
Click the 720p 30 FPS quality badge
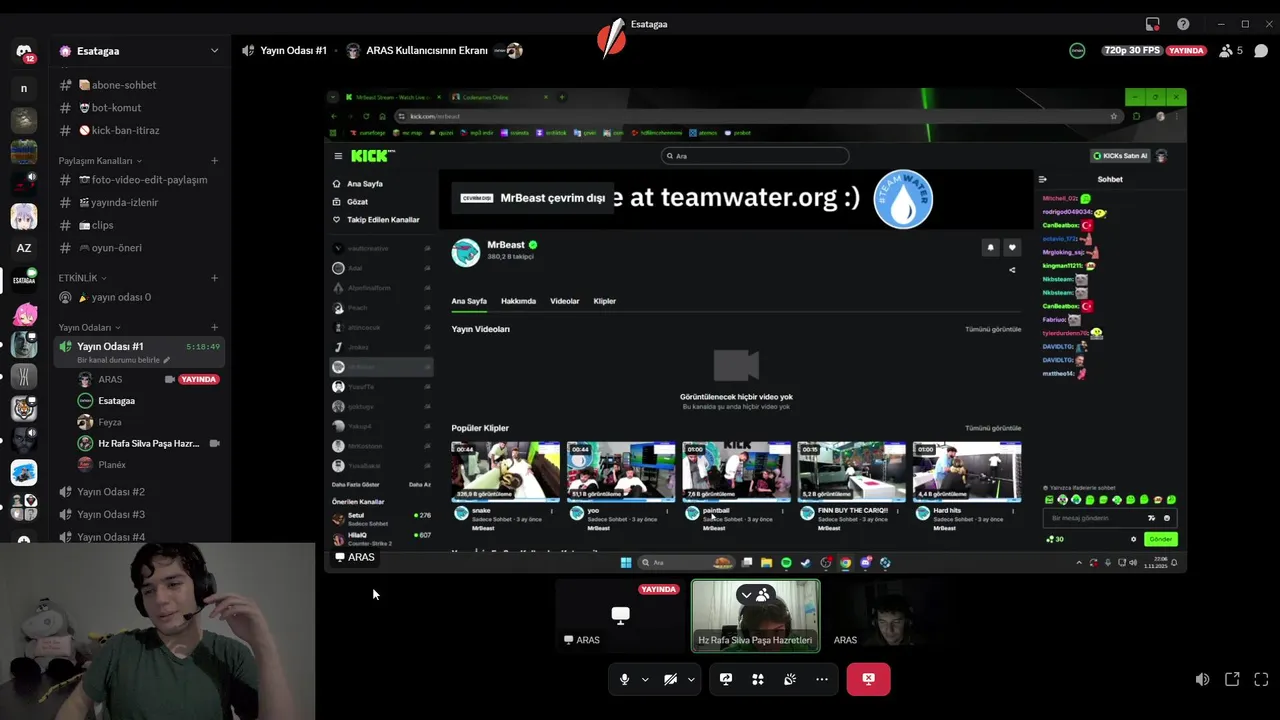tap(1131, 50)
